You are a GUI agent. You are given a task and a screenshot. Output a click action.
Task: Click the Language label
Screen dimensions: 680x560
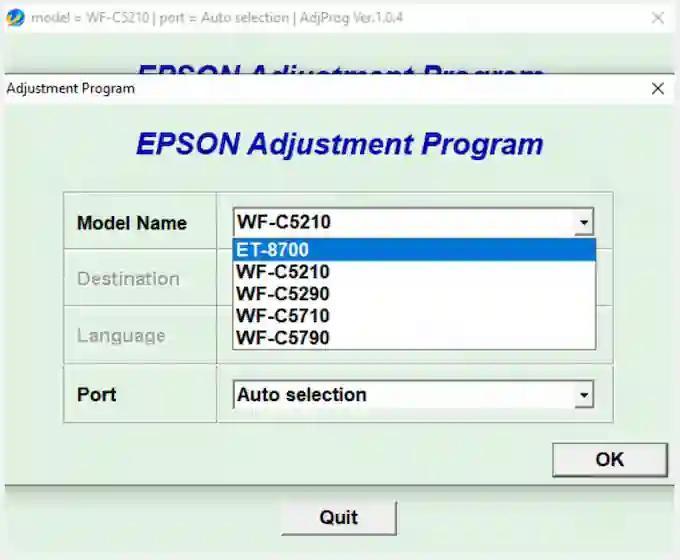click(x=121, y=336)
